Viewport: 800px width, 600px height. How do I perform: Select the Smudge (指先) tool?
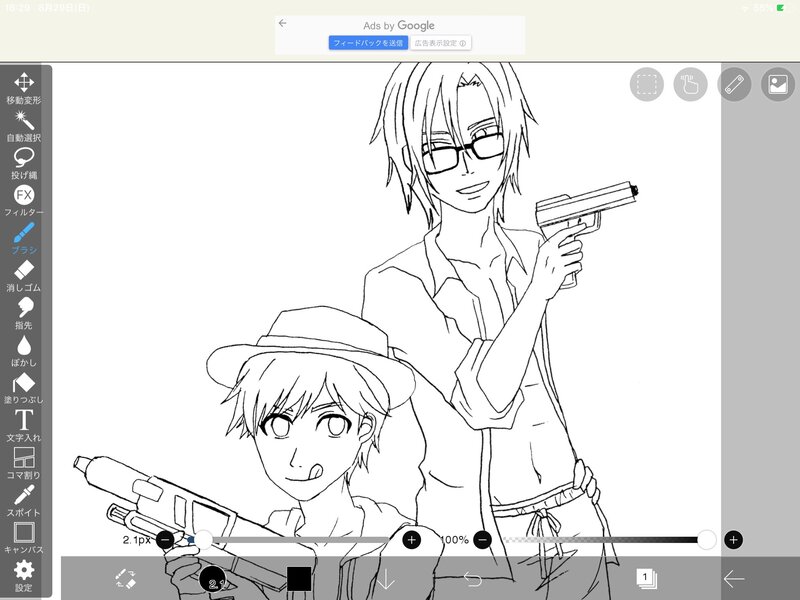[x=23, y=313]
